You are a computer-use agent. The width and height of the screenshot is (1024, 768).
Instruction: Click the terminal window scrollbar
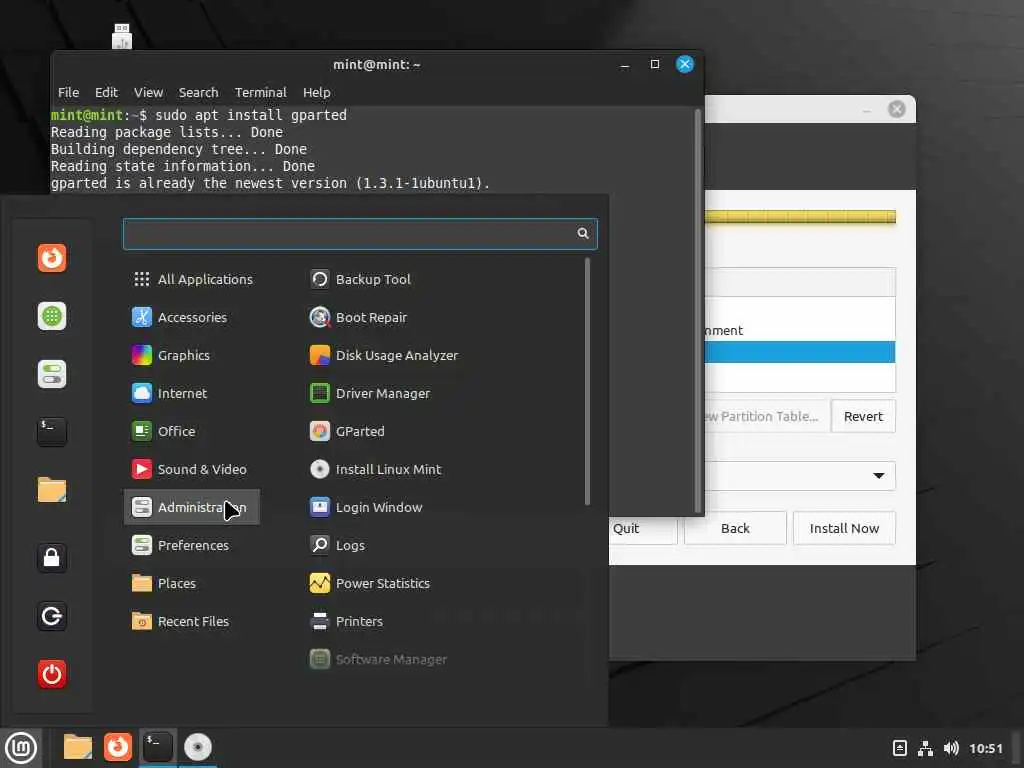click(697, 310)
